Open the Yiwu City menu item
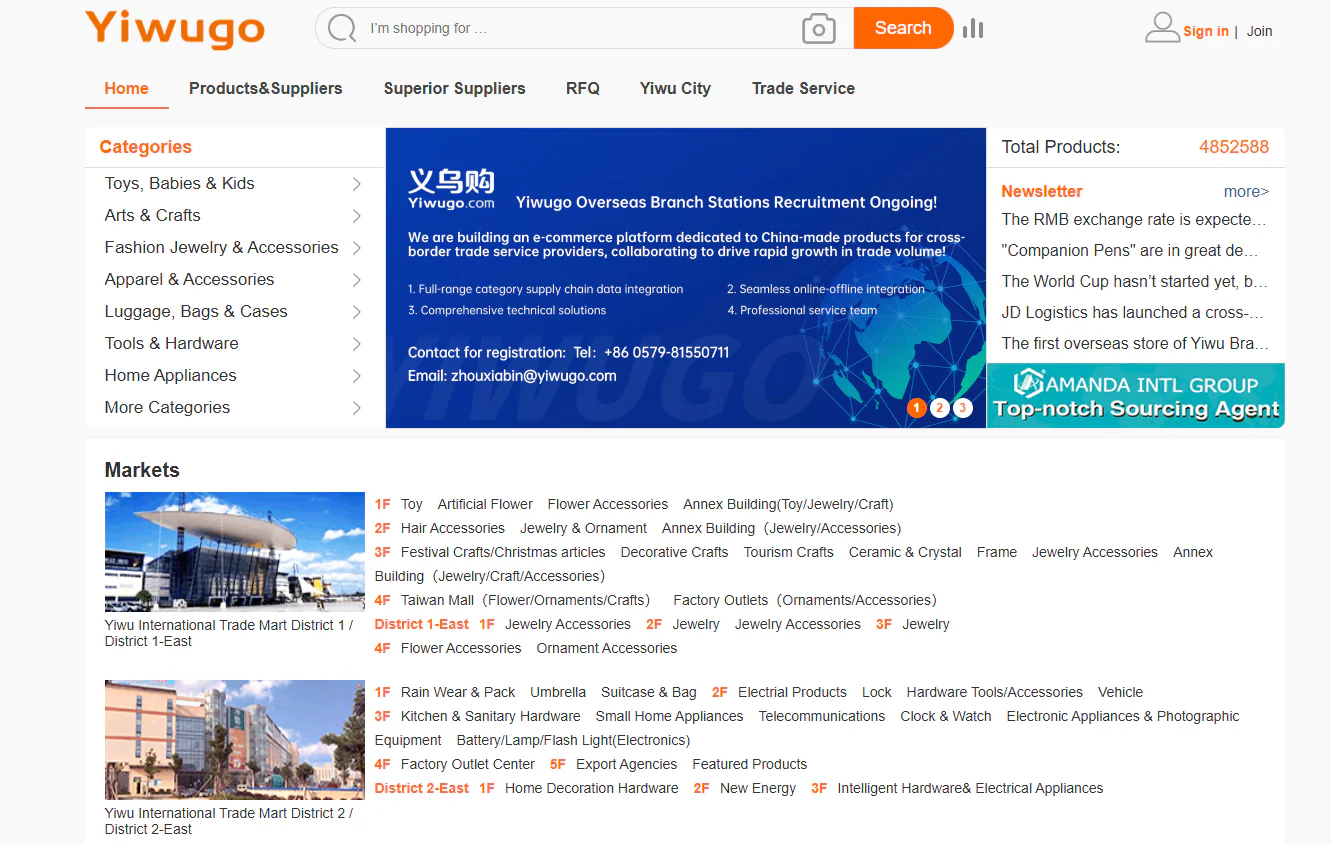Image resolution: width=1331 pixels, height=844 pixels. (675, 88)
